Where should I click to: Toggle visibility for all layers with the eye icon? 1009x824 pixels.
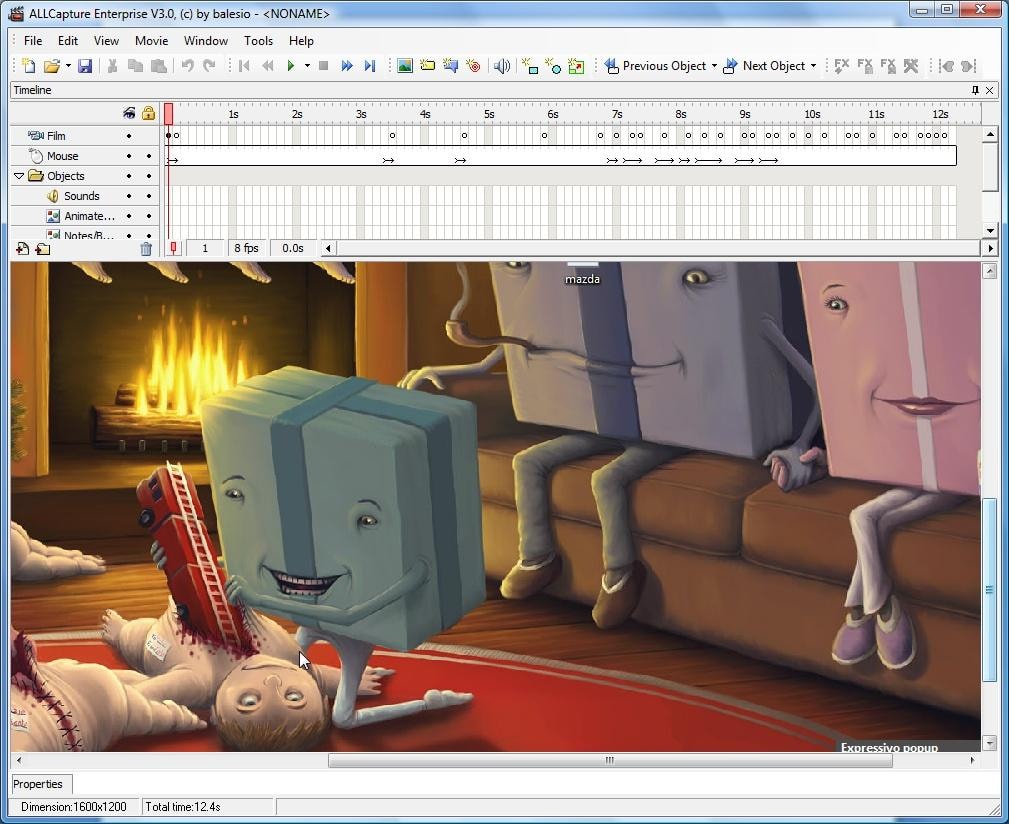[129, 114]
